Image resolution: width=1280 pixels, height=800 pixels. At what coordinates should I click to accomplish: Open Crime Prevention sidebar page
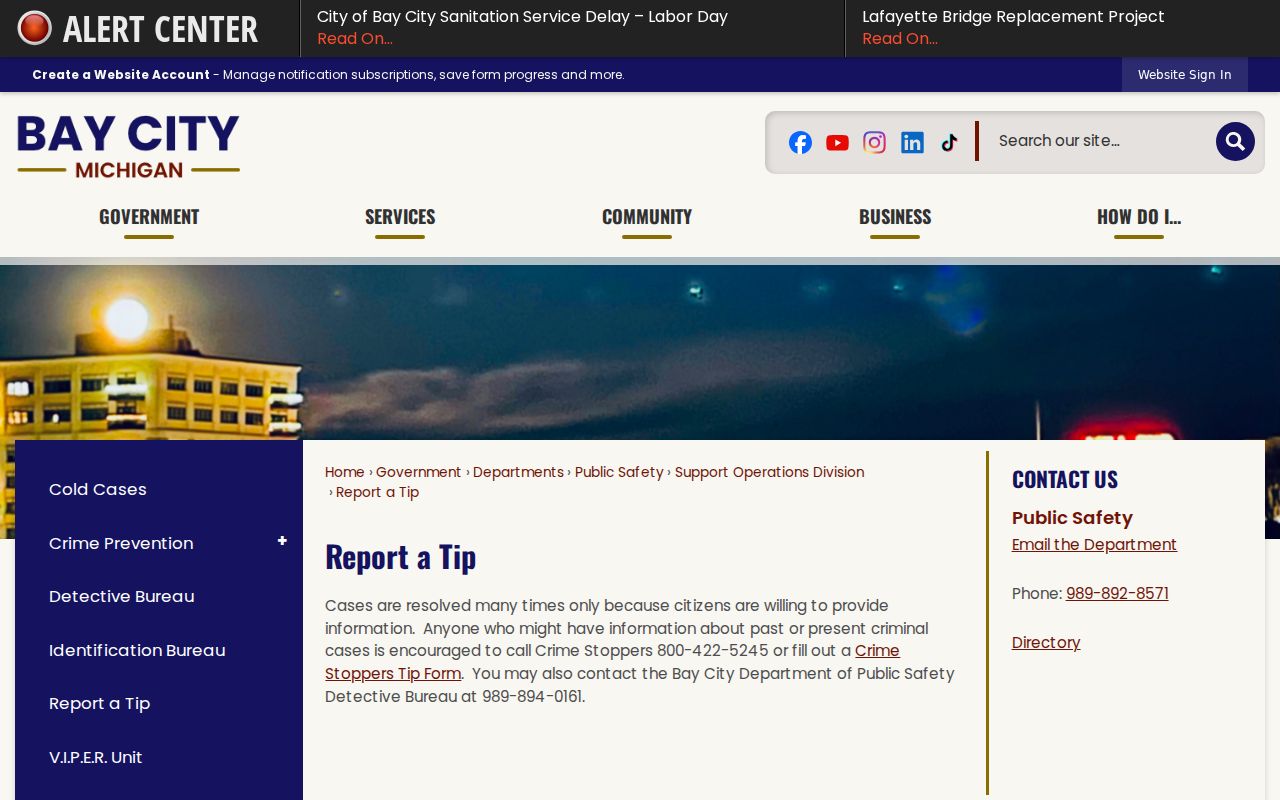point(121,543)
